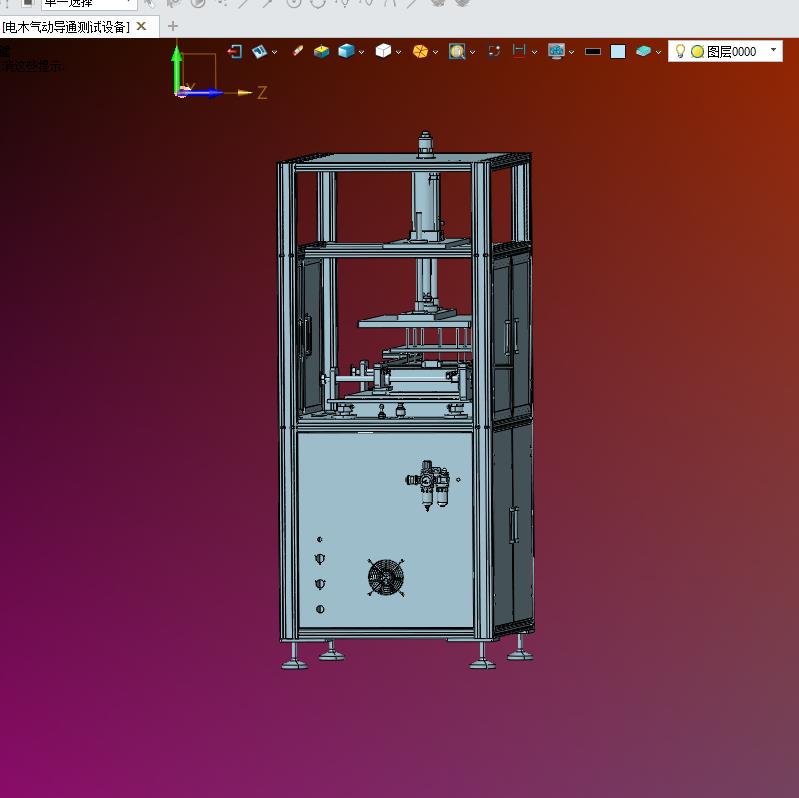Select the front-left leveling foot
This screenshot has width=799, height=798.
(x=295, y=657)
